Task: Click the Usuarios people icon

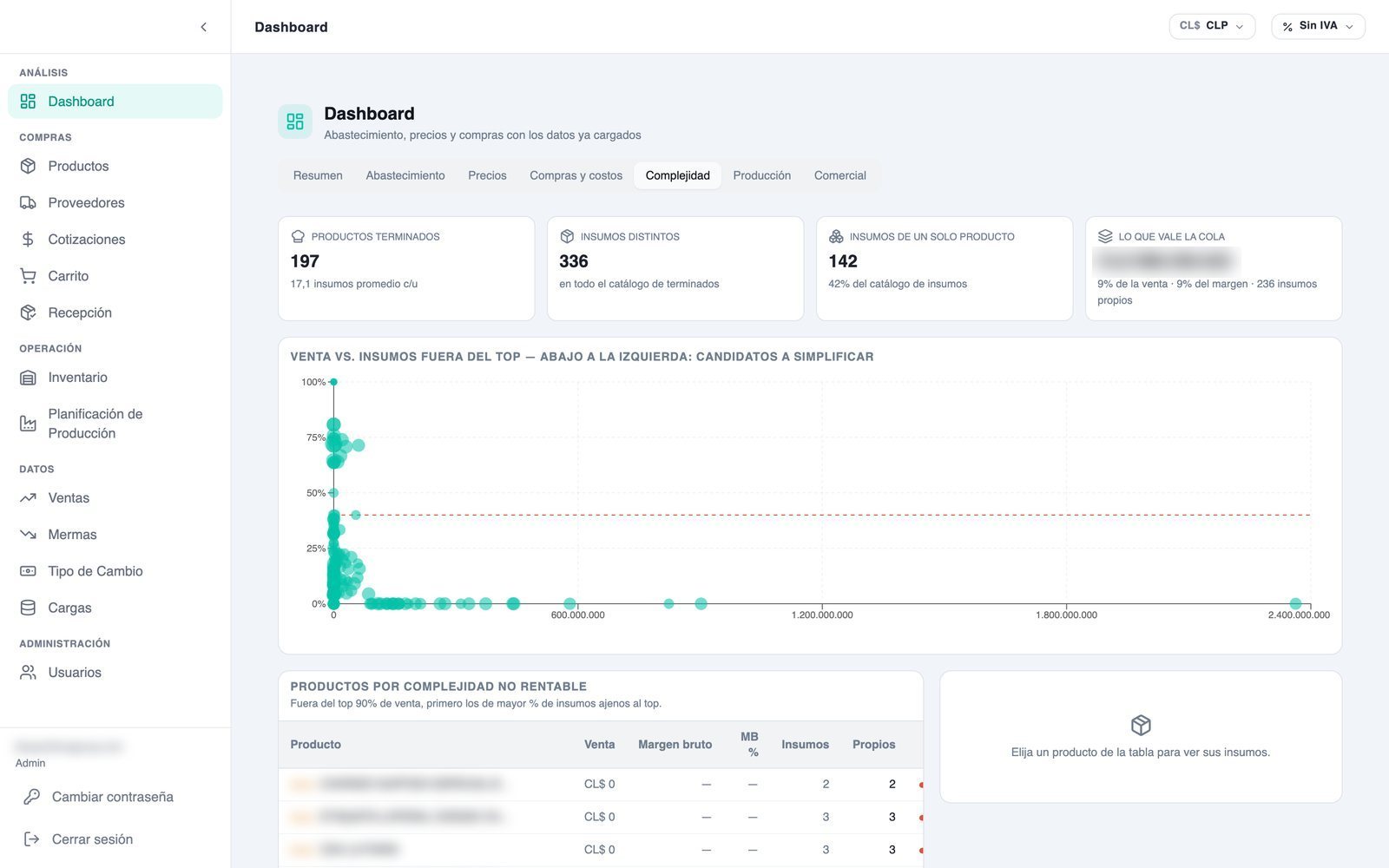Action: point(28,673)
